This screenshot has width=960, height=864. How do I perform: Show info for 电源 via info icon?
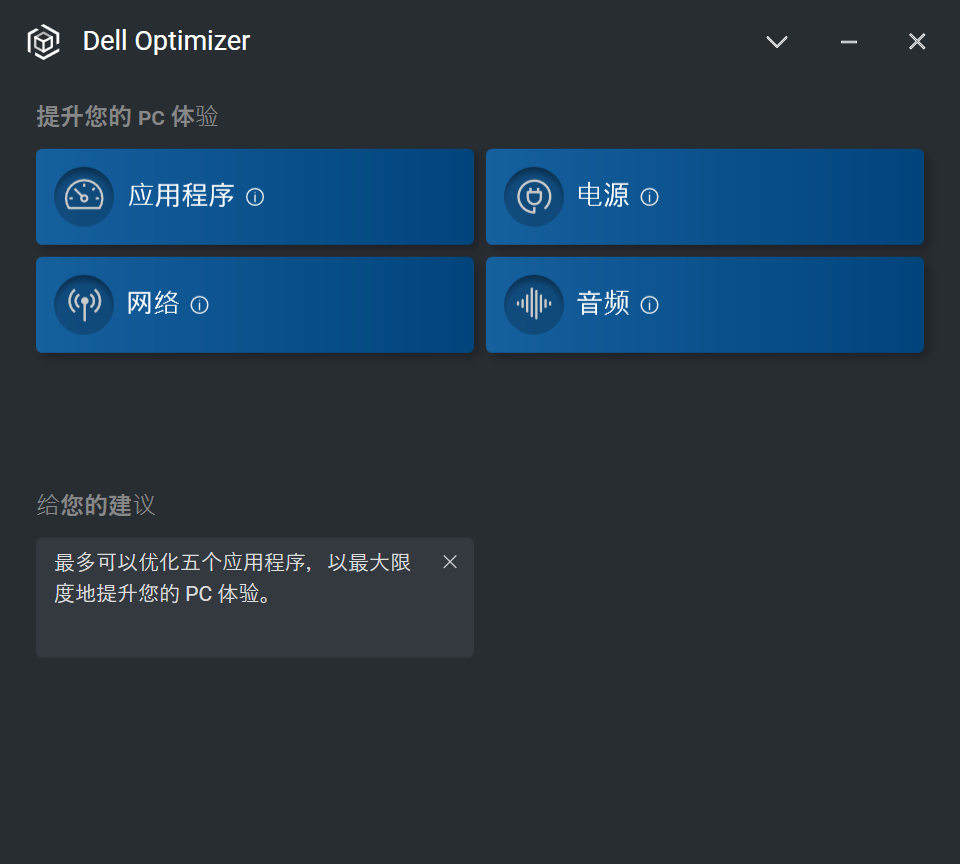coord(650,197)
